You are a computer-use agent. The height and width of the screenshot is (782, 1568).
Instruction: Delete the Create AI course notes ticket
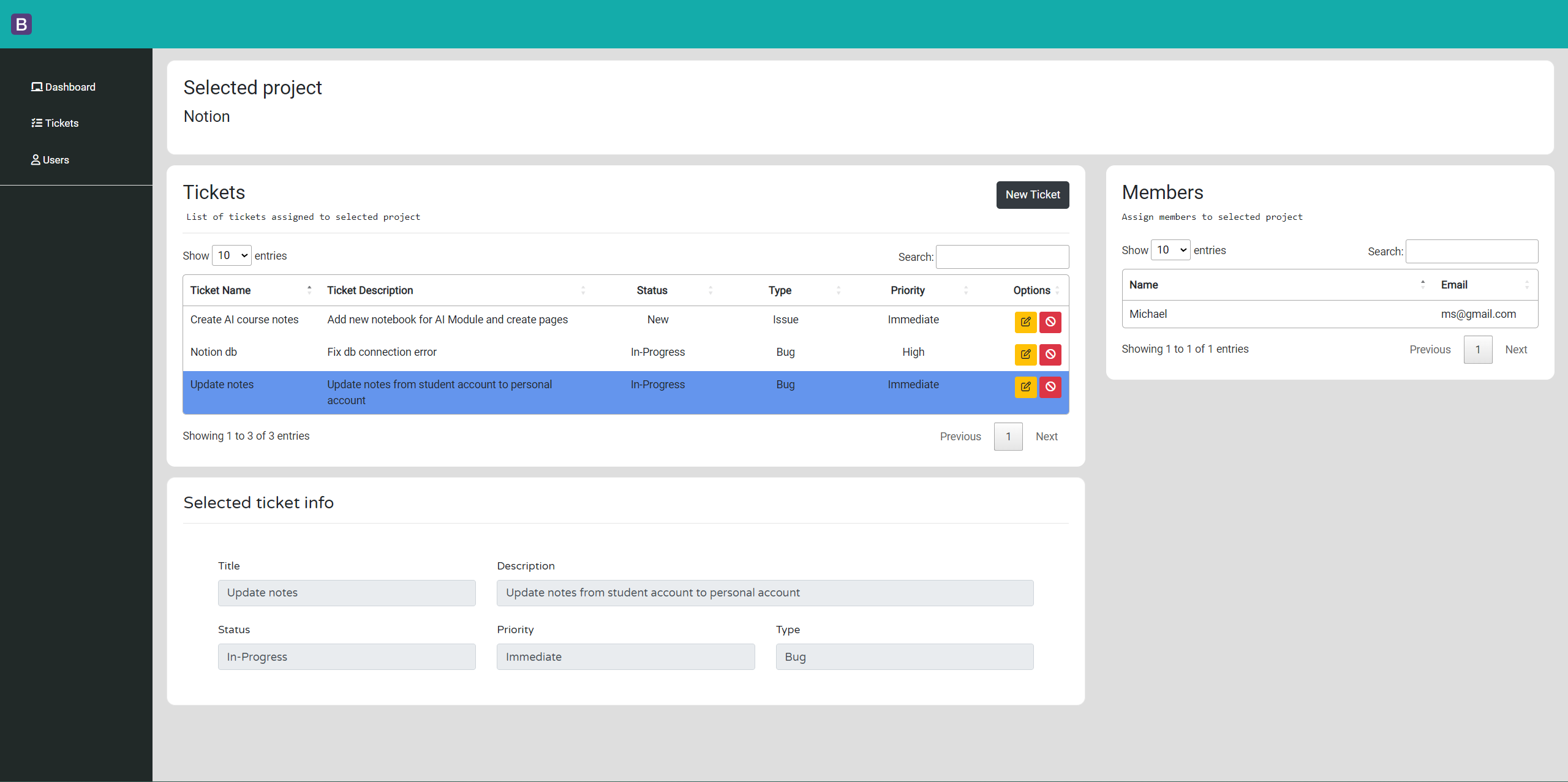click(x=1050, y=322)
